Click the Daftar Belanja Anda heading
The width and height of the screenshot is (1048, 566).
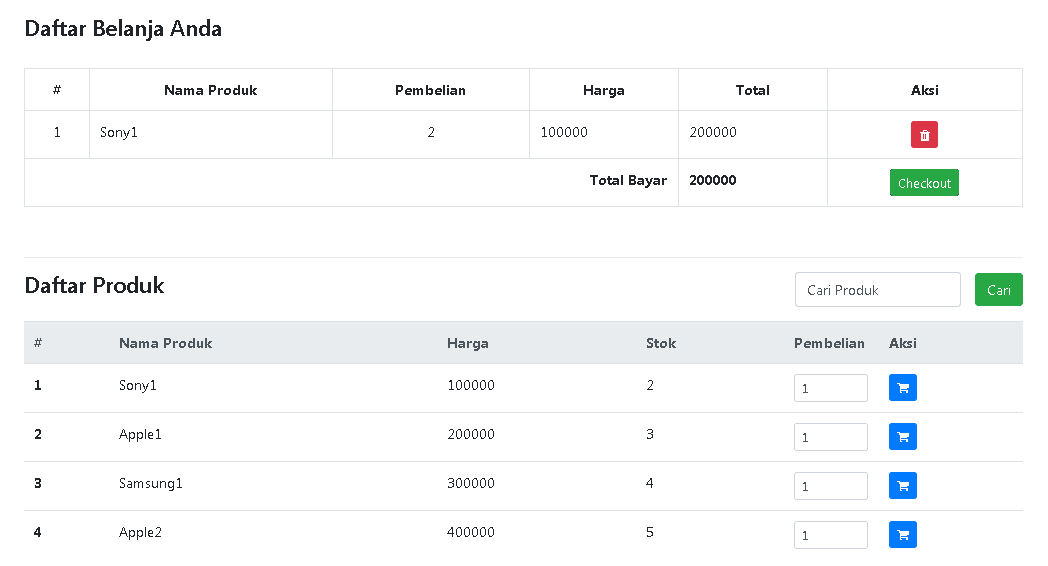pyautogui.click(x=123, y=29)
